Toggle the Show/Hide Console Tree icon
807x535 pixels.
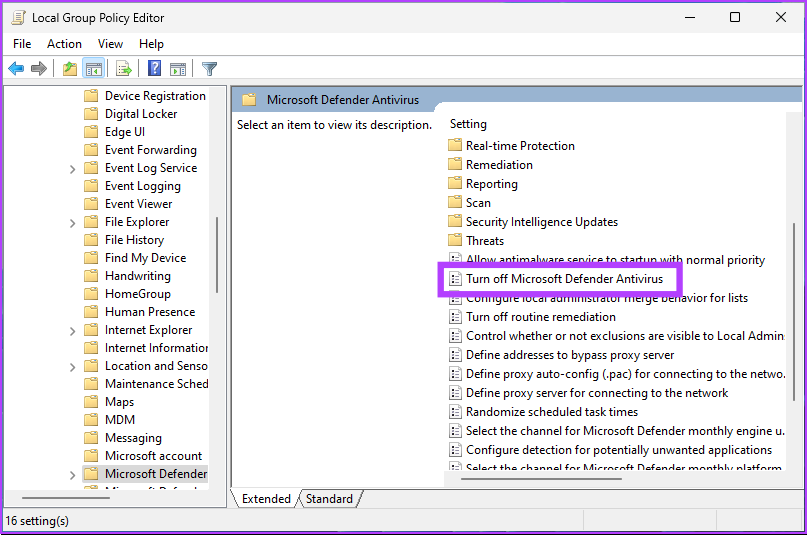coord(93,69)
